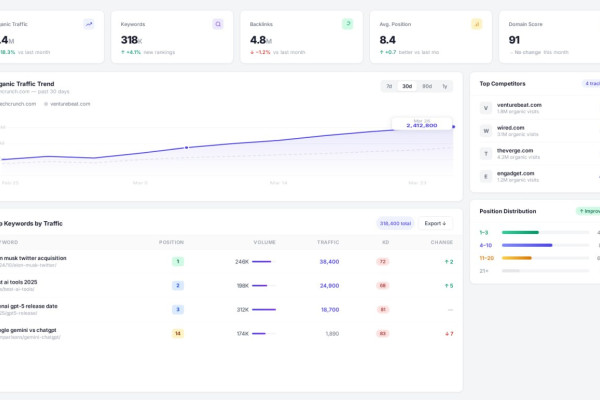Image resolution: width=600 pixels, height=400 pixels.
Task: Select the 1y time range
Action: coord(445,86)
